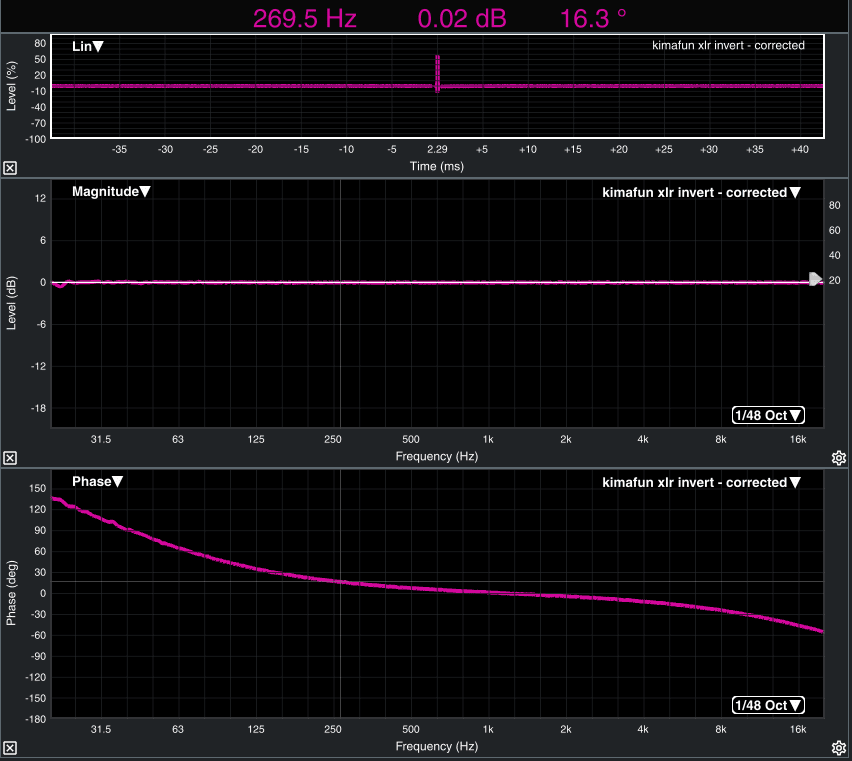Click the 269.5 Hz cursor frequency readout
852x761 pixels.
304,18
